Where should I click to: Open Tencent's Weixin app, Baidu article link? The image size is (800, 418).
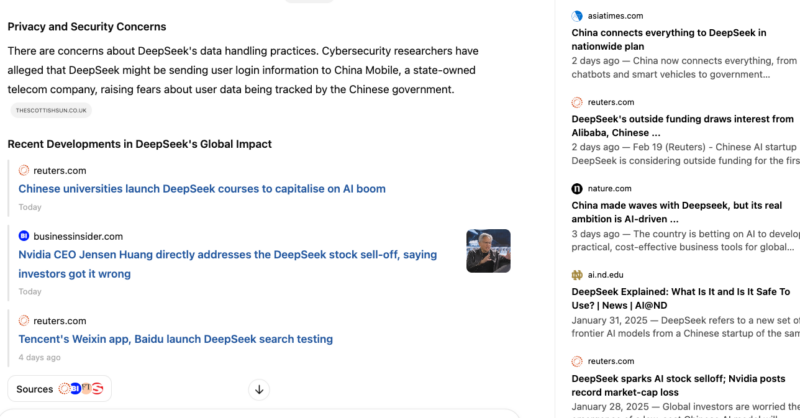click(x=176, y=339)
